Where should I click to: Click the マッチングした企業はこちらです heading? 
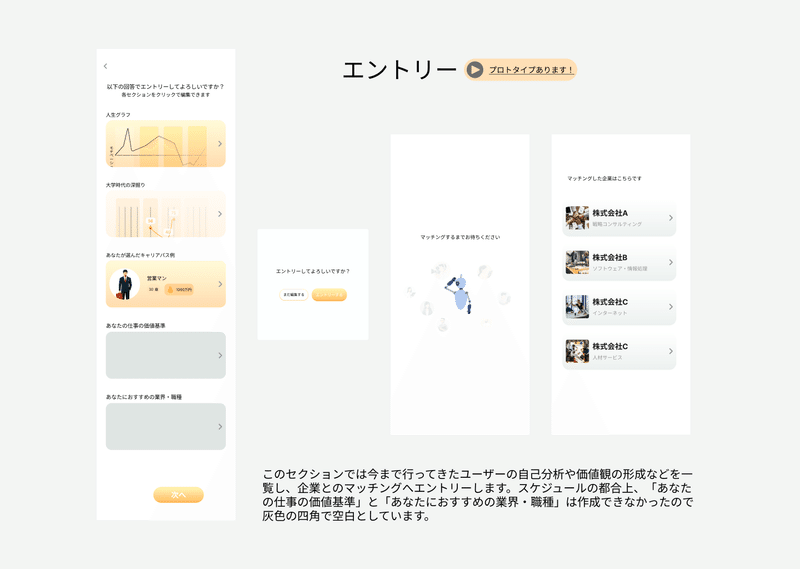point(605,179)
